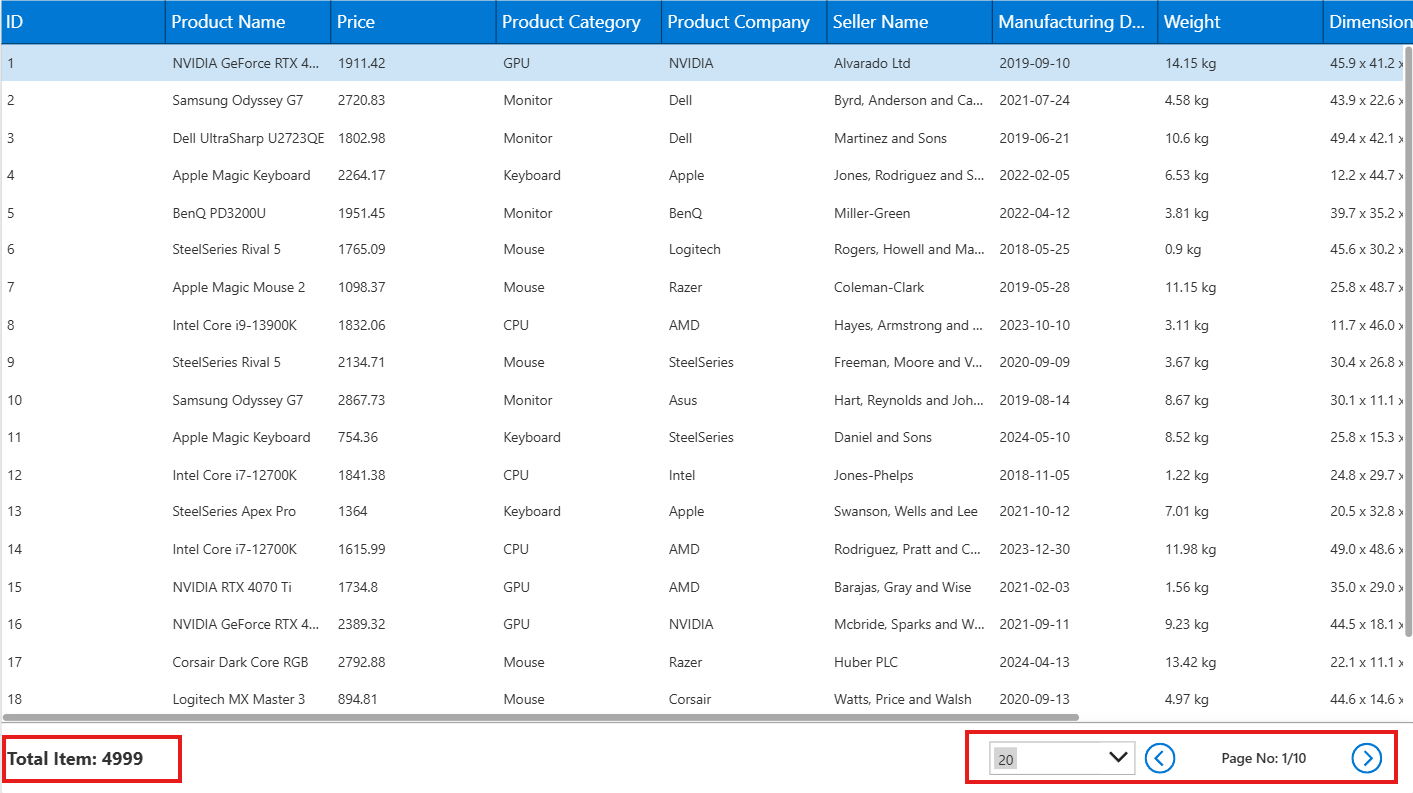
Task: Click the Page No: 1/10 label
Action: [1263, 758]
